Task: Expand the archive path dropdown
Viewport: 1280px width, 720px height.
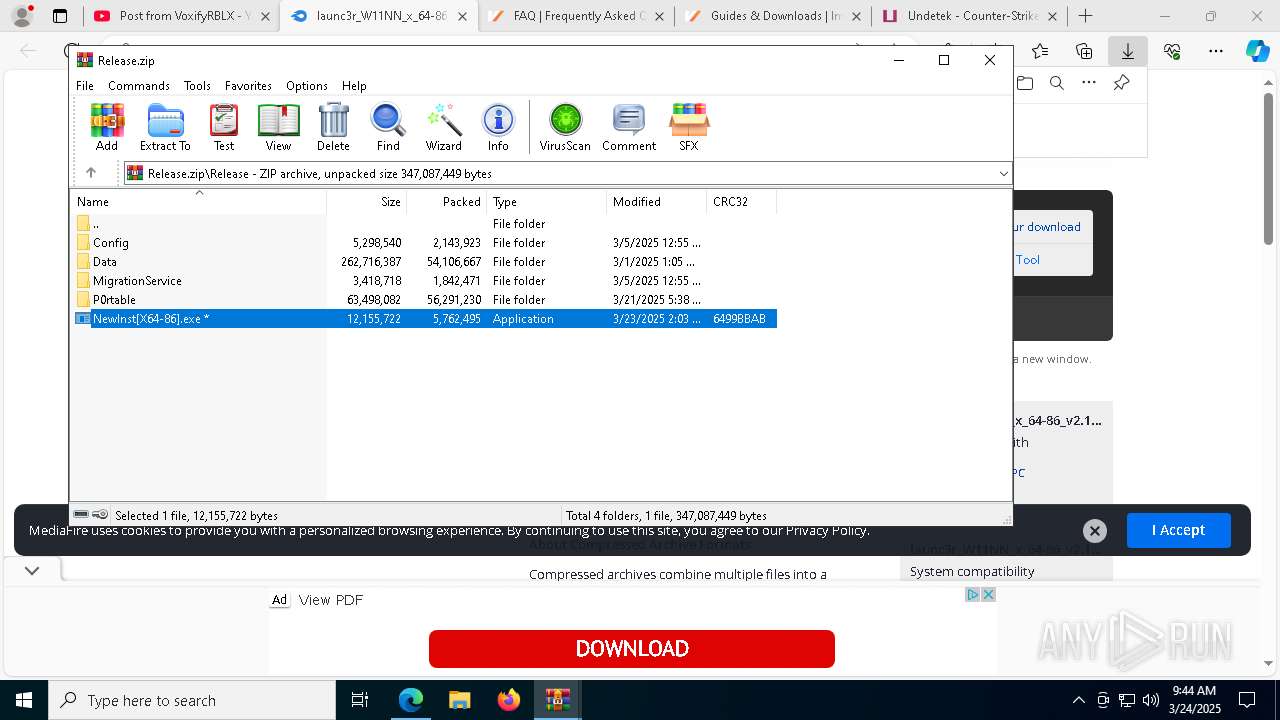Action: pos(1003,173)
